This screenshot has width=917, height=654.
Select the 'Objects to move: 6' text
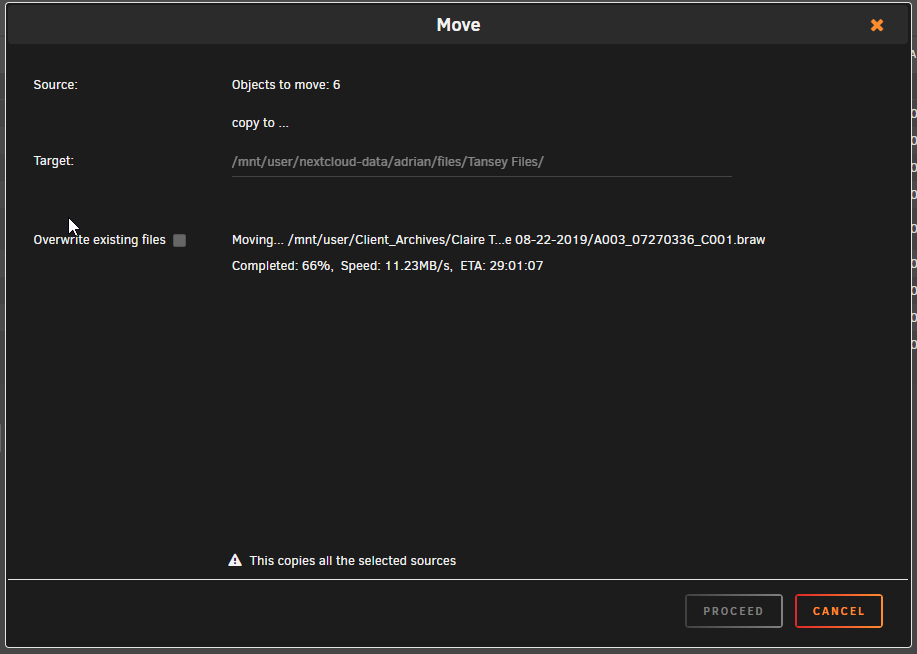coord(286,85)
